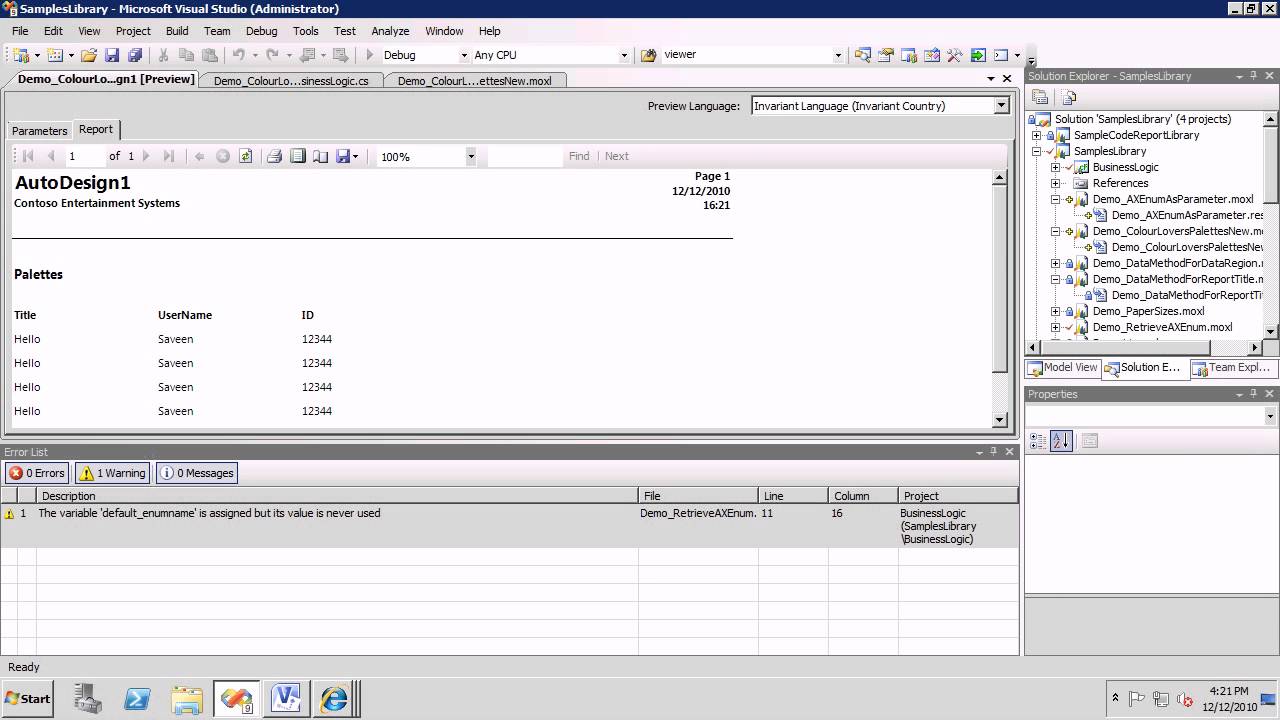Sort error list by Description column
The image size is (1280, 720).
click(338, 495)
